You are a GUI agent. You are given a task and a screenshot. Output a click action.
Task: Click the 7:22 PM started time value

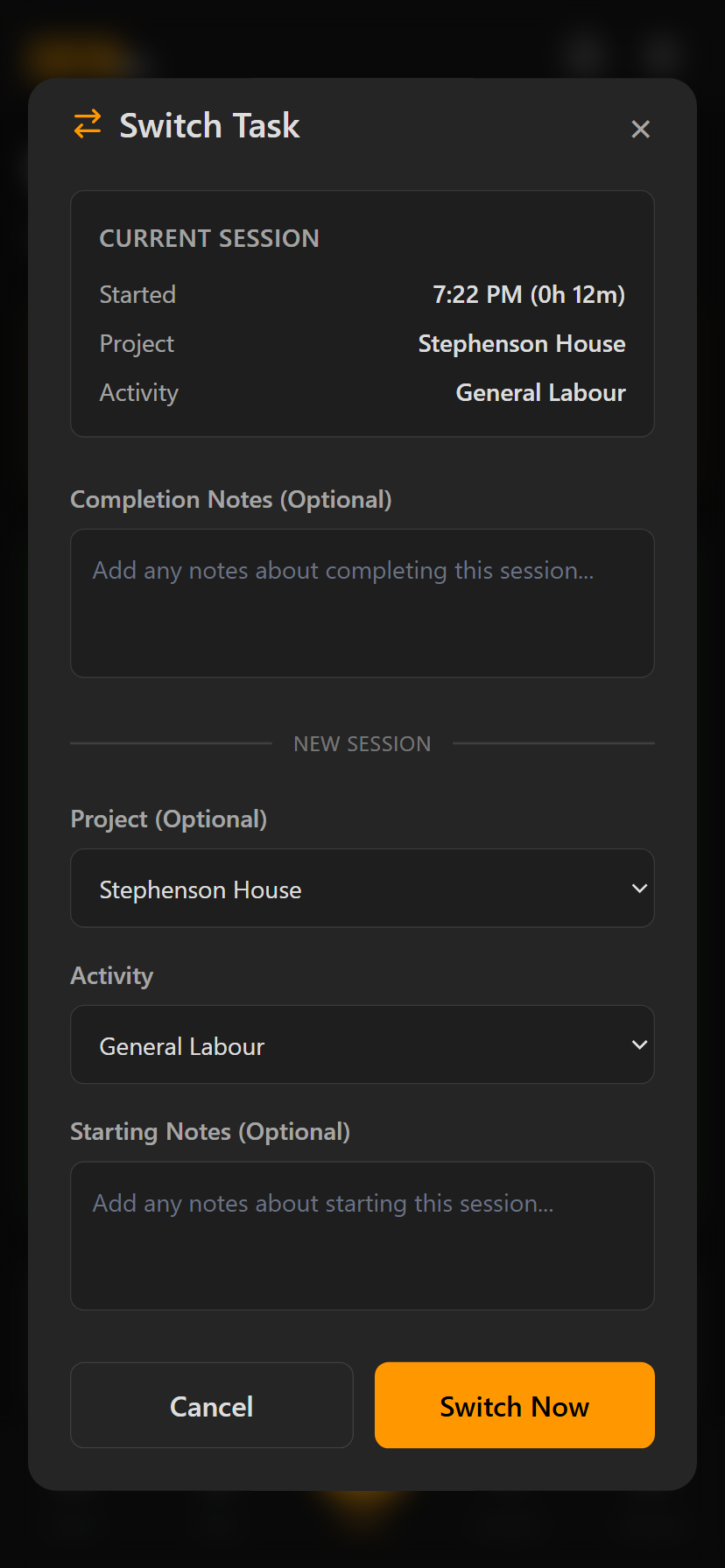coord(529,294)
